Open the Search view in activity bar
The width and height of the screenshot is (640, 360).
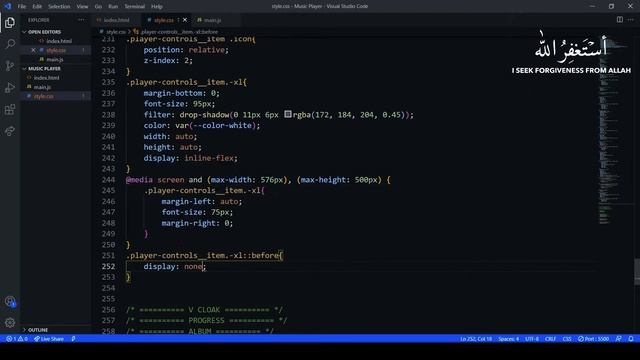(10, 44)
